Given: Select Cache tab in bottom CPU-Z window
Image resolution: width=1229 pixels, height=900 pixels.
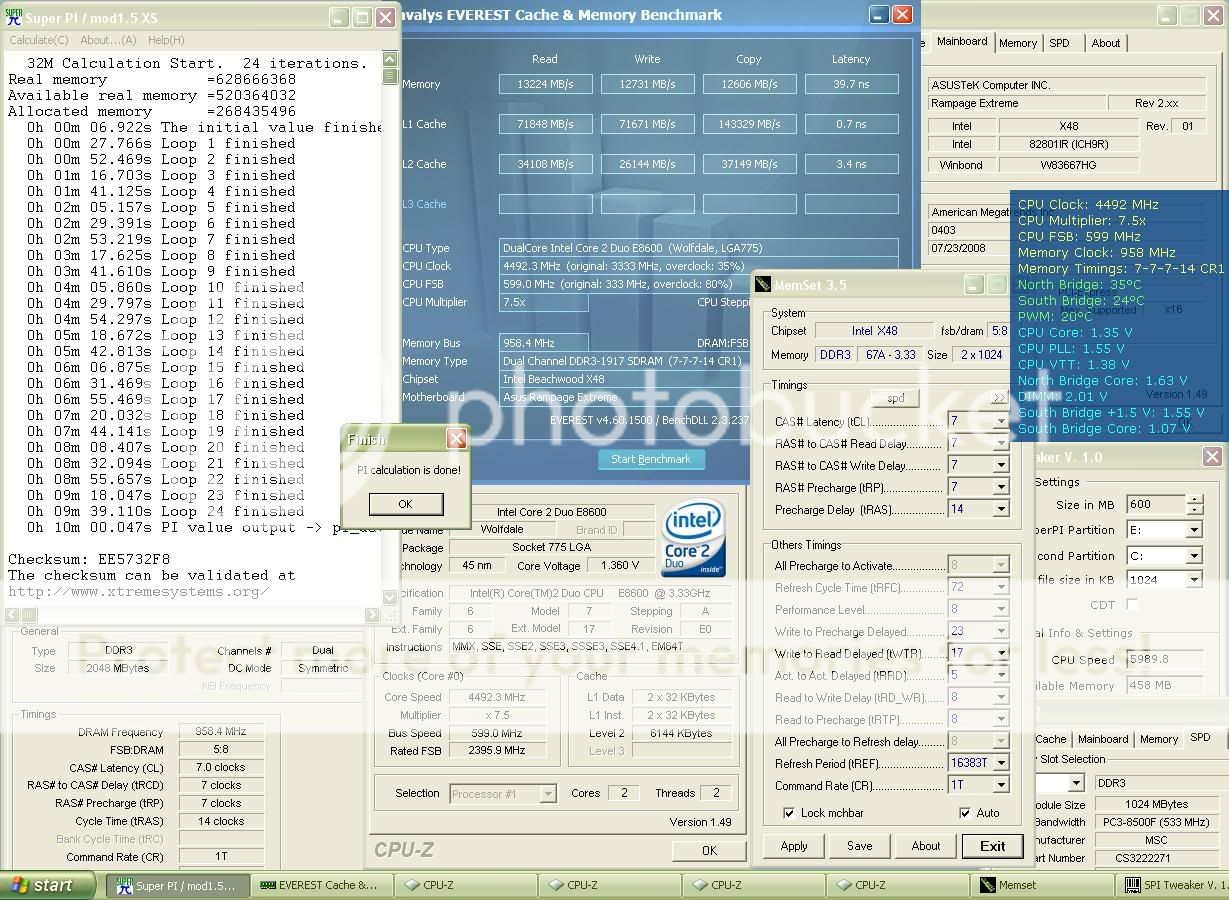Looking at the screenshot, I should coord(1050,740).
